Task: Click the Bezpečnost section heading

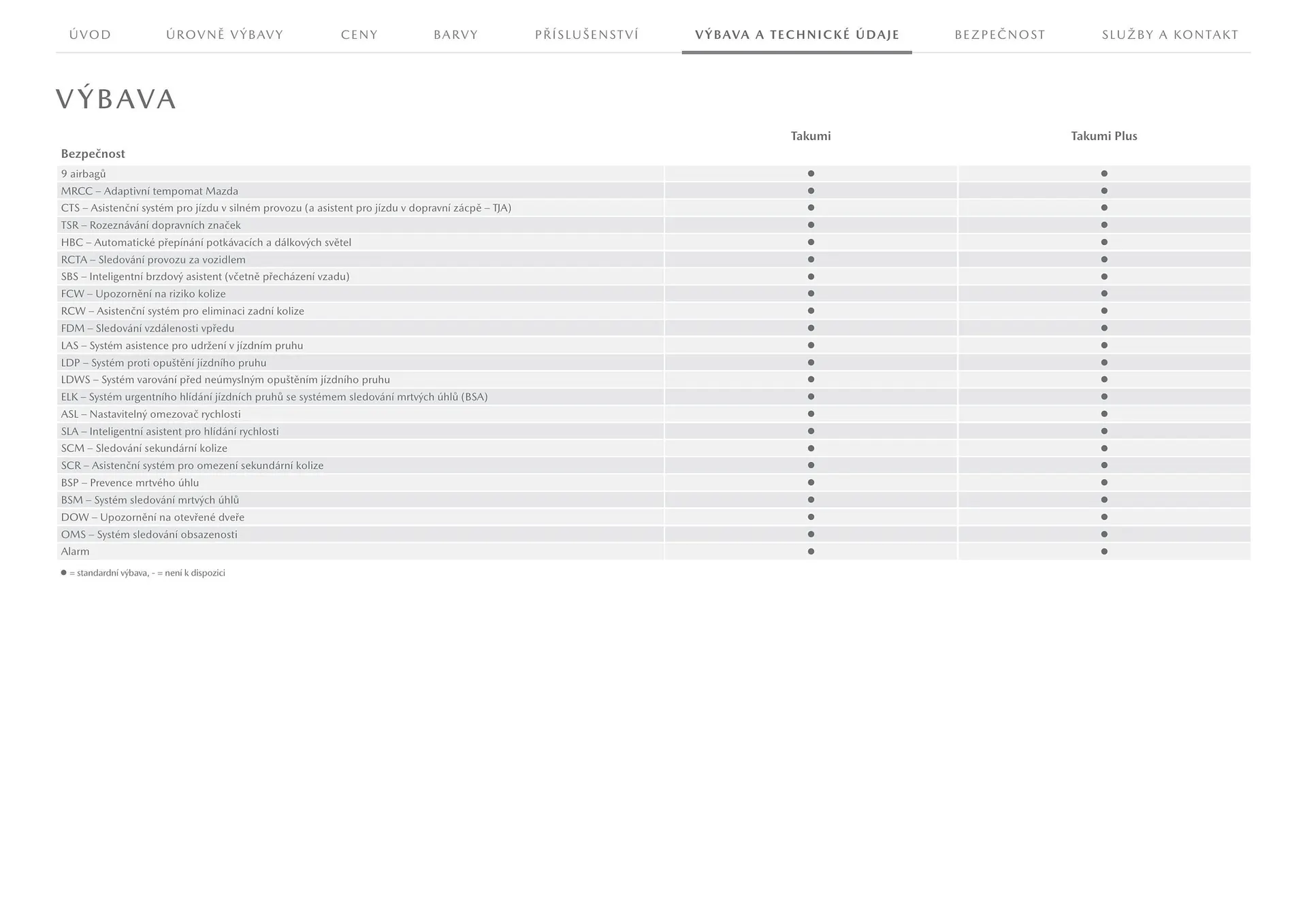Action: click(x=93, y=154)
